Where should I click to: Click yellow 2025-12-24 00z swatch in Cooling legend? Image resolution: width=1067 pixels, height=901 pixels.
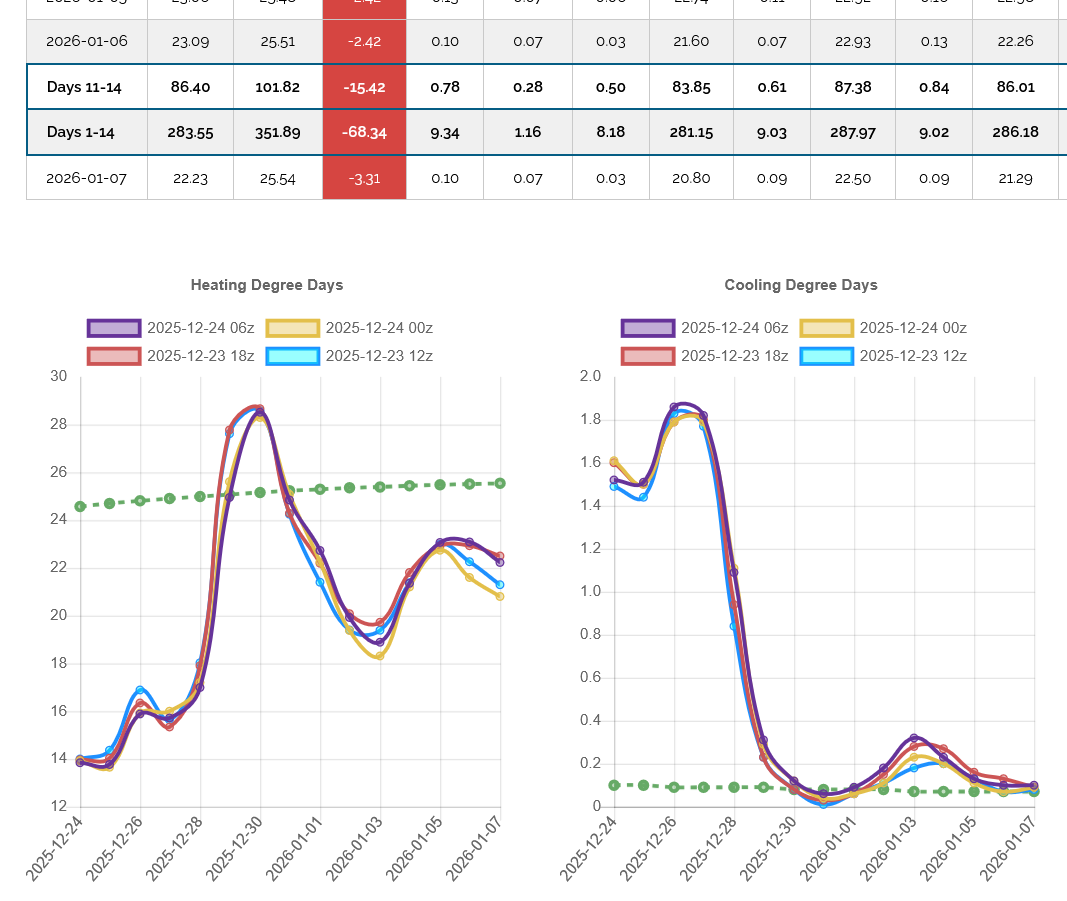pos(826,328)
